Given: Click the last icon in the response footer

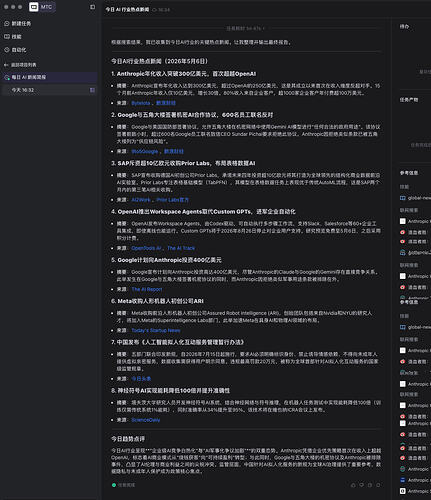Looking at the screenshot, I should pyautogui.click(x=378, y=485).
